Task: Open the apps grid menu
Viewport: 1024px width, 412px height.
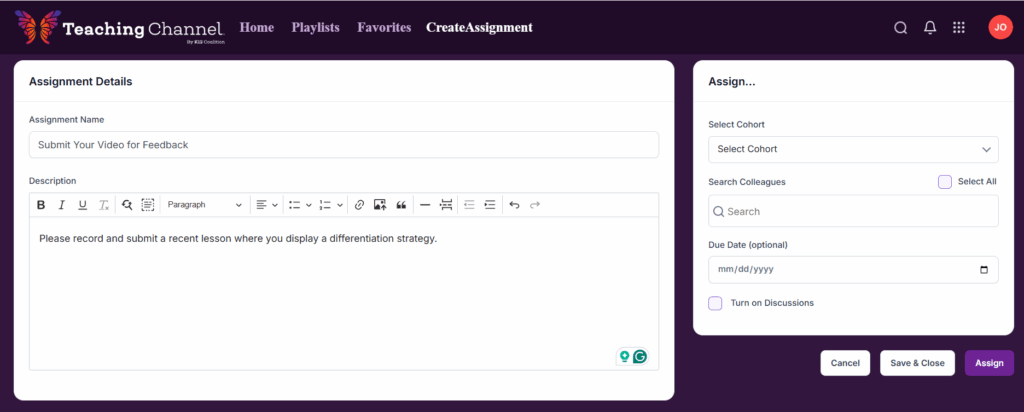Action: click(x=959, y=27)
